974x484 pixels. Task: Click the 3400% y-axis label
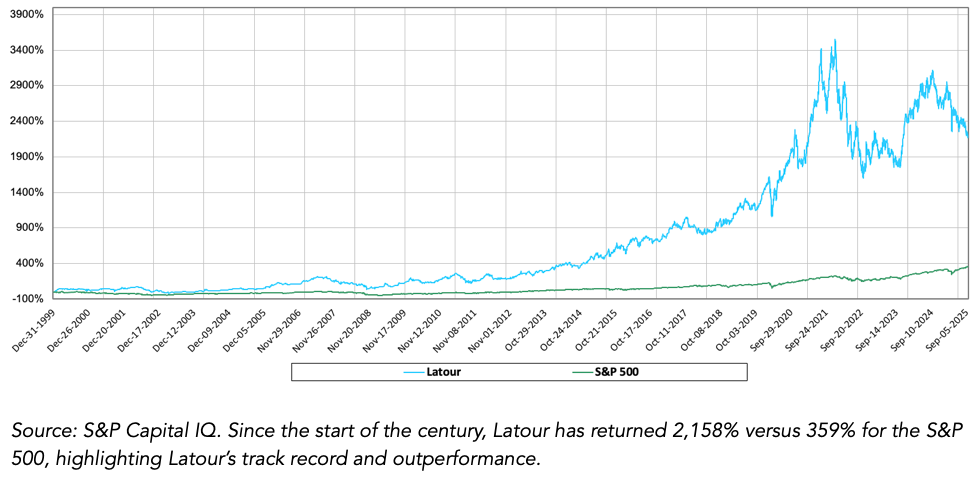tap(28, 50)
